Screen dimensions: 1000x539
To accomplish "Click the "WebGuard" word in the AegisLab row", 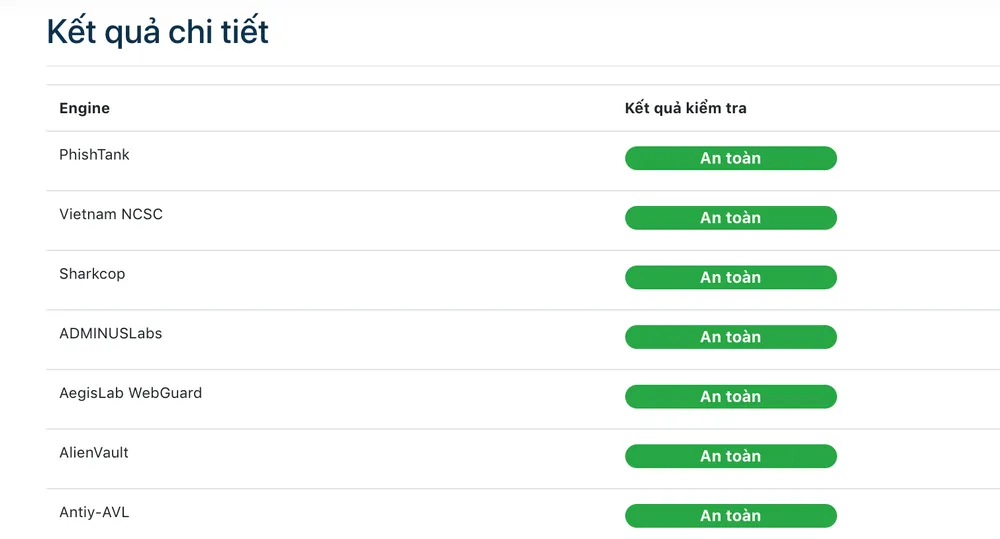I will click(x=165, y=393).
